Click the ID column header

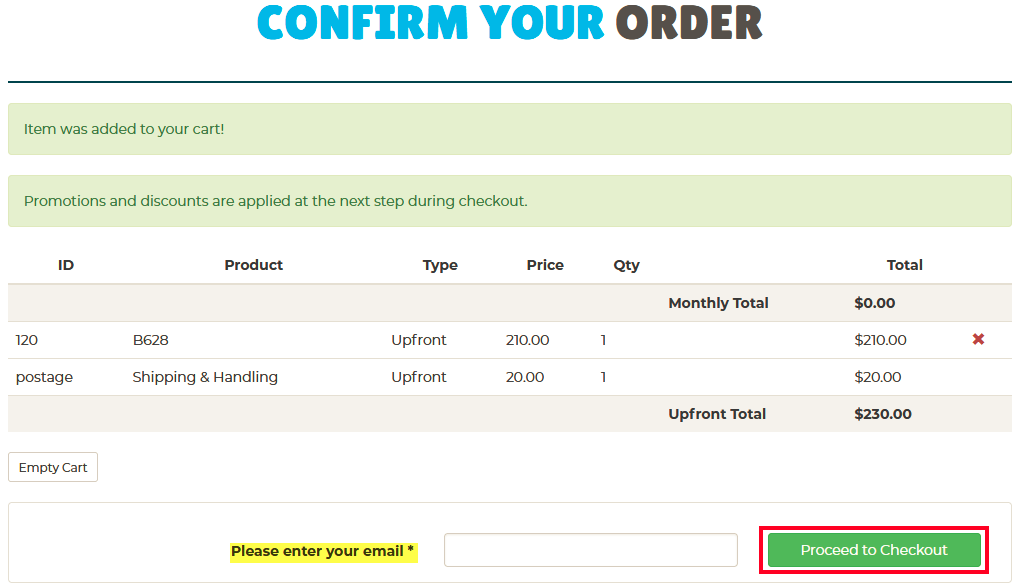(65, 265)
